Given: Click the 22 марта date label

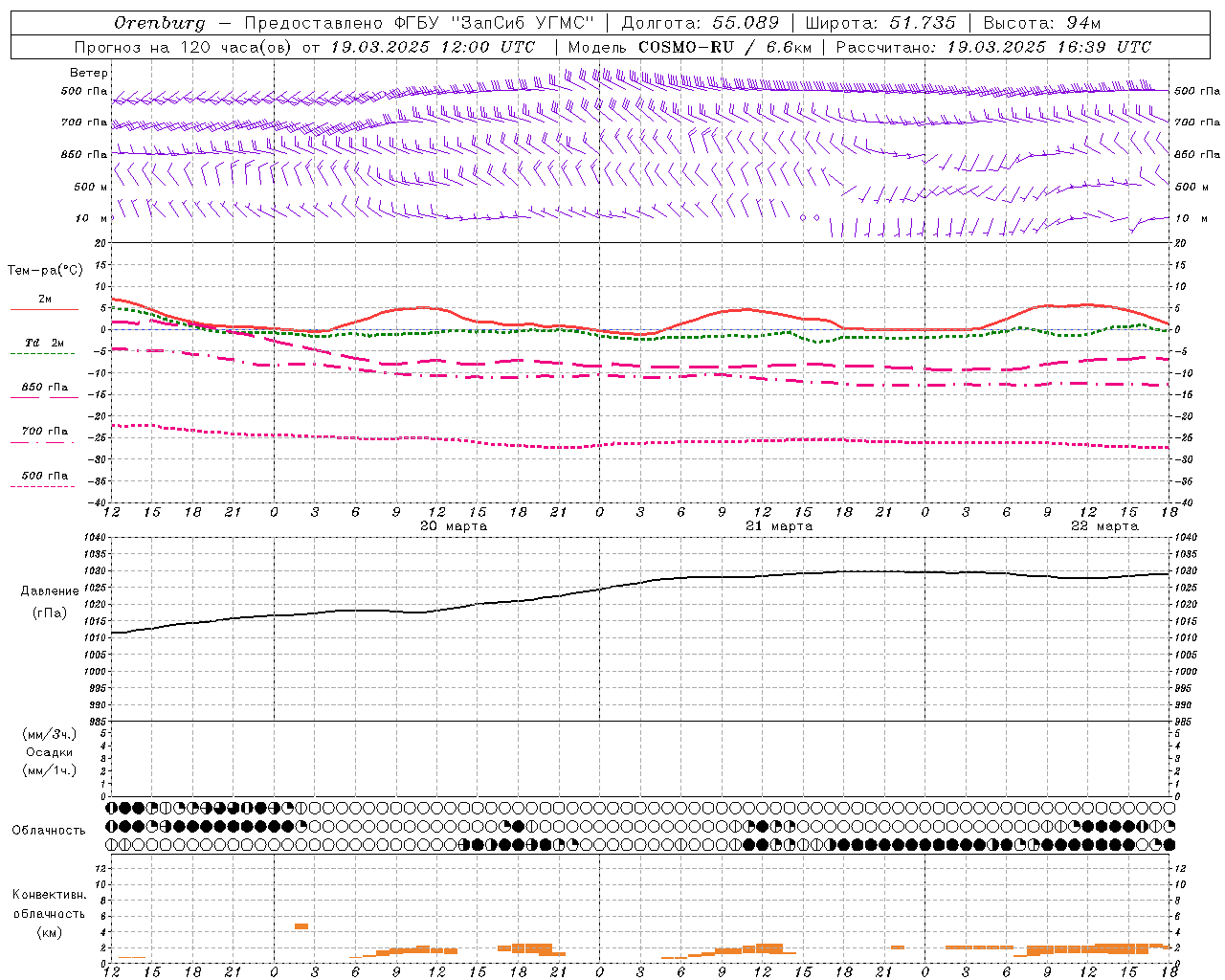Looking at the screenshot, I should pyautogui.click(x=1104, y=526).
